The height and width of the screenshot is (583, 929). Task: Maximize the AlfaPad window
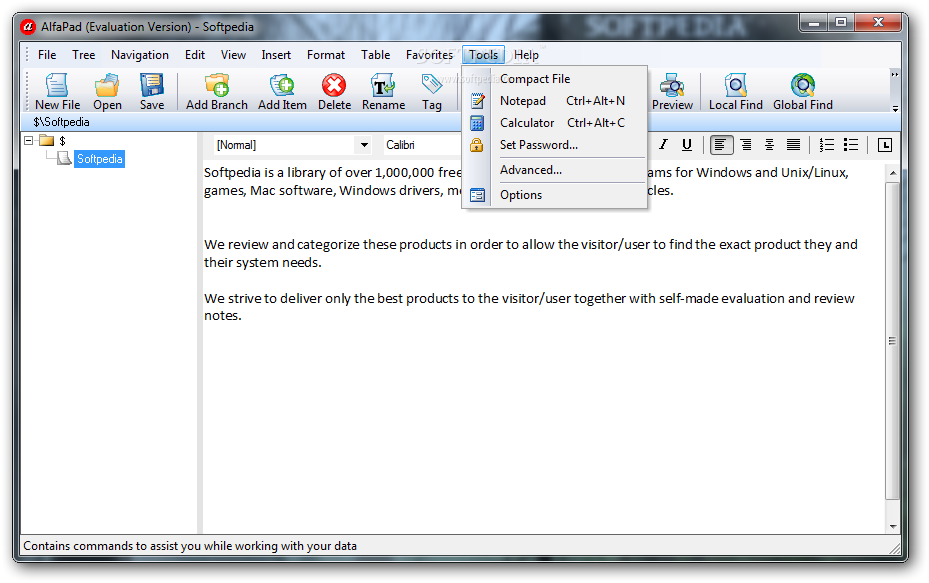[840, 23]
